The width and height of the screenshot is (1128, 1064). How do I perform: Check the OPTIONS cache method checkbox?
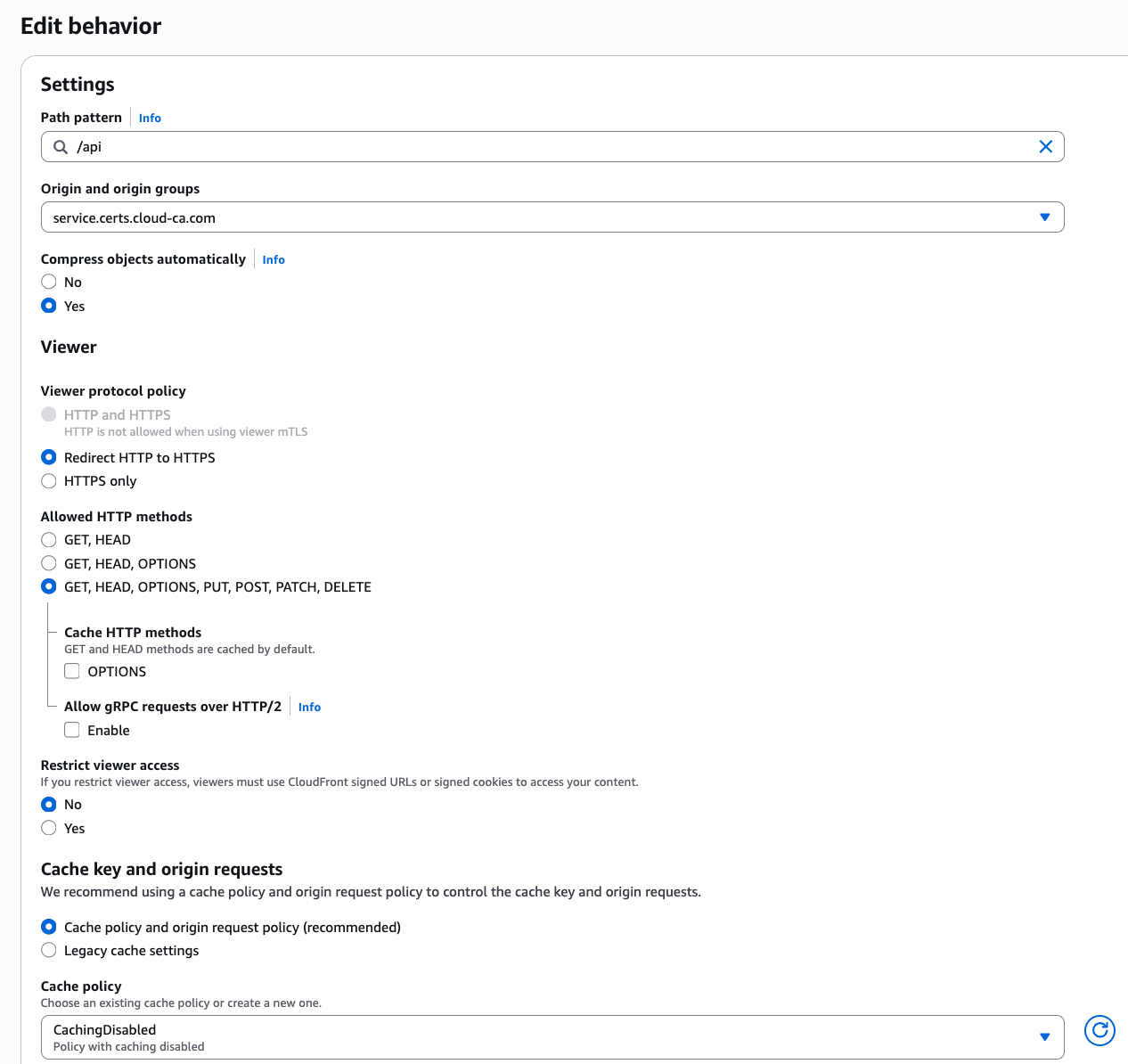(x=72, y=671)
